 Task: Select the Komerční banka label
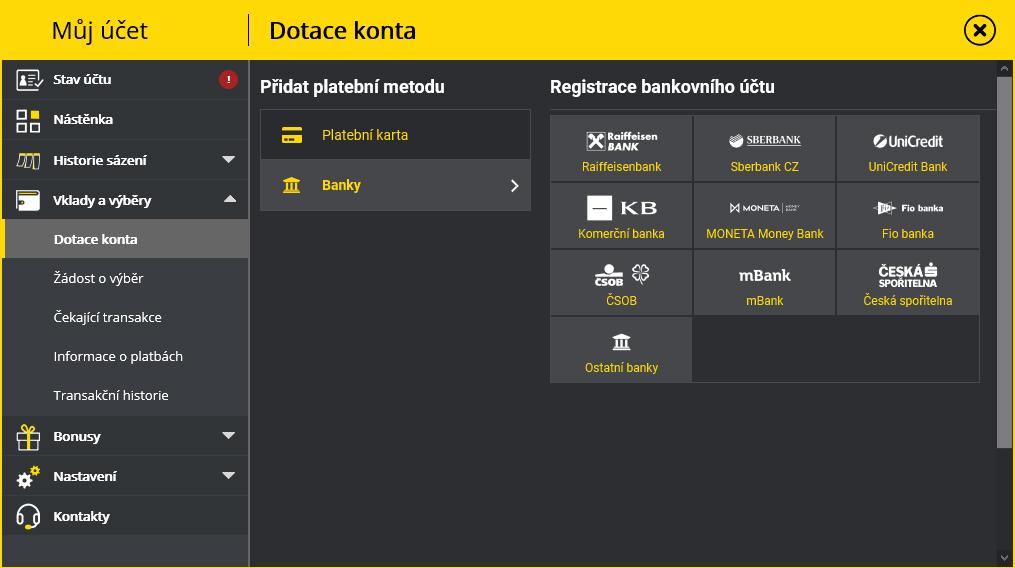621,234
